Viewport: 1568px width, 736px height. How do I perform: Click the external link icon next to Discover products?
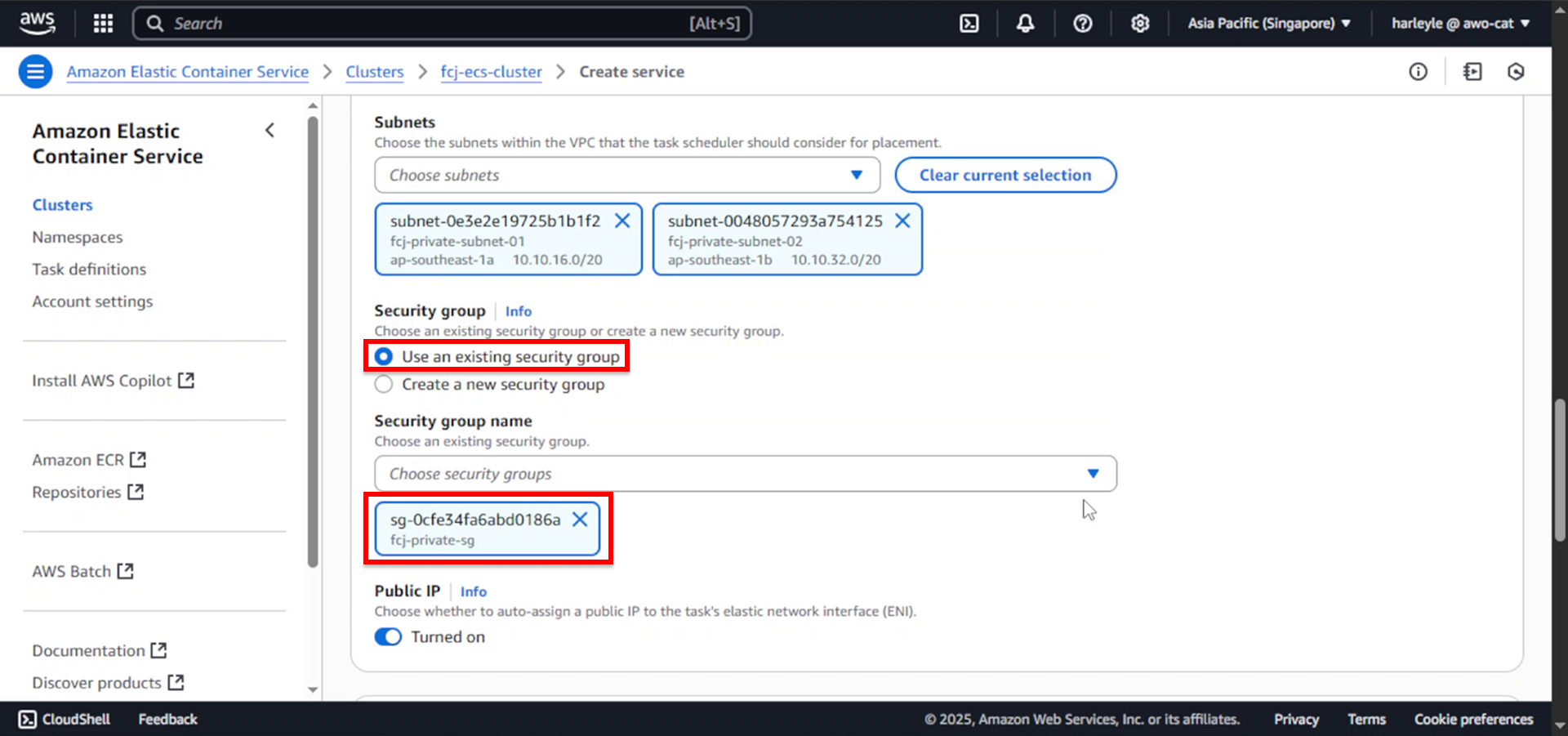tap(176, 682)
